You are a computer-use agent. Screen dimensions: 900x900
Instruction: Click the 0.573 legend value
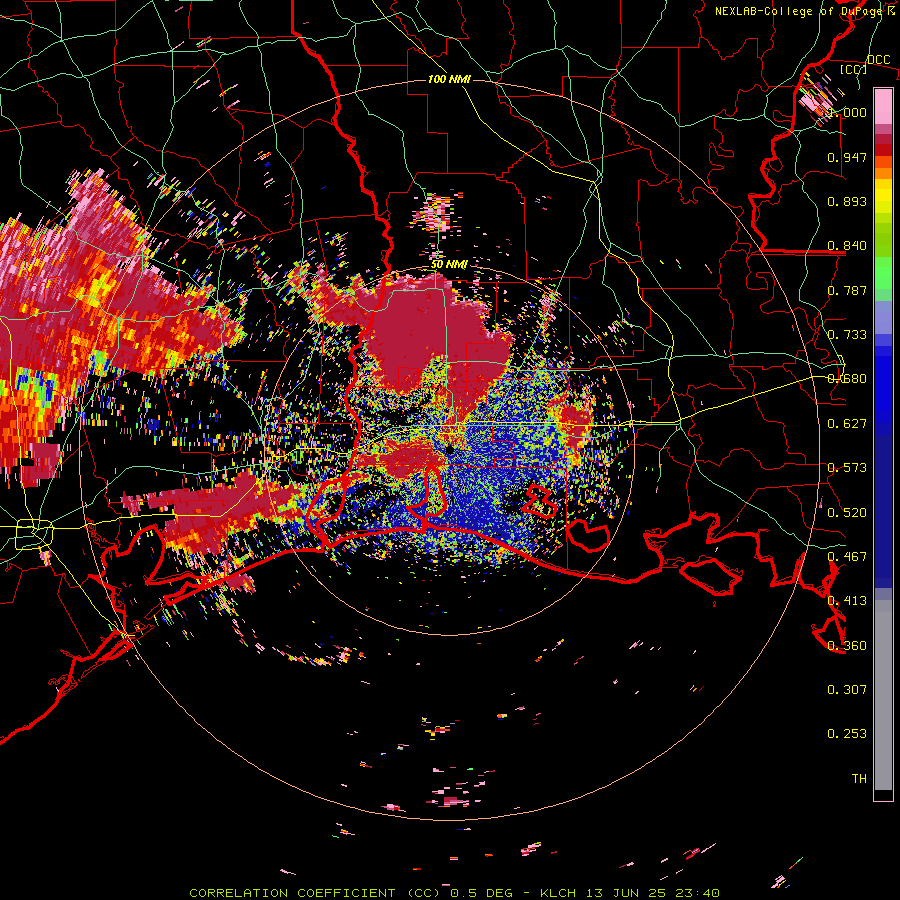(847, 468)
